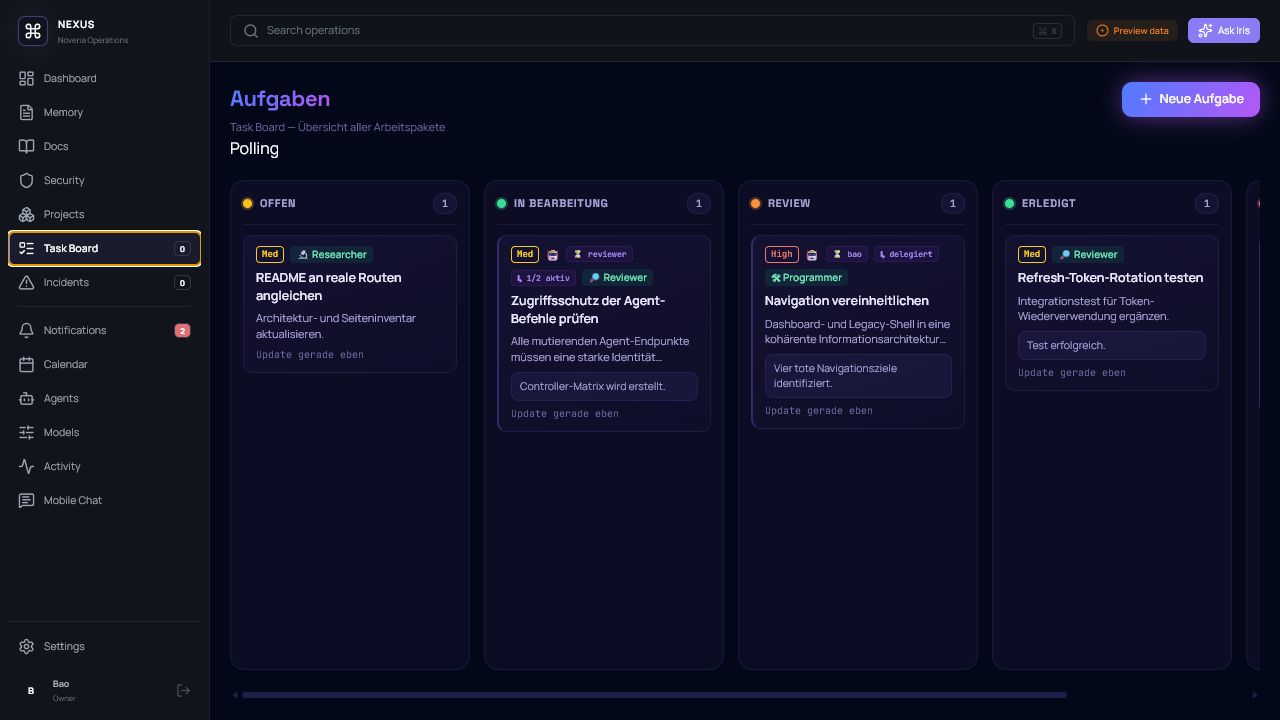The image size is (1280, 720).
Task: Open Incidents via its warning triangle icon
Action: 26,282
